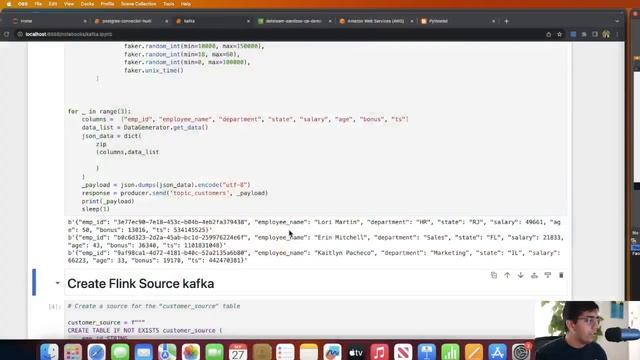Click the share icon in address bar
640x360 pixels.
pos(549,34)
